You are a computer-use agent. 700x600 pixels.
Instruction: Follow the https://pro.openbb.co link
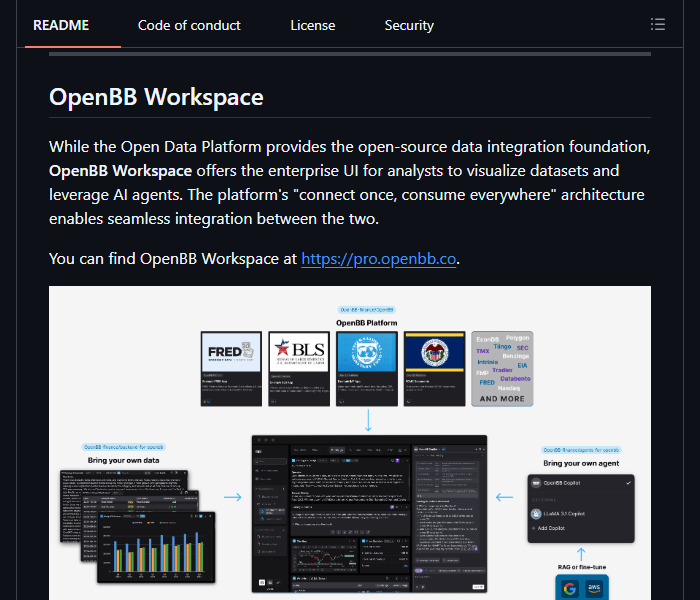pos(379,259)
